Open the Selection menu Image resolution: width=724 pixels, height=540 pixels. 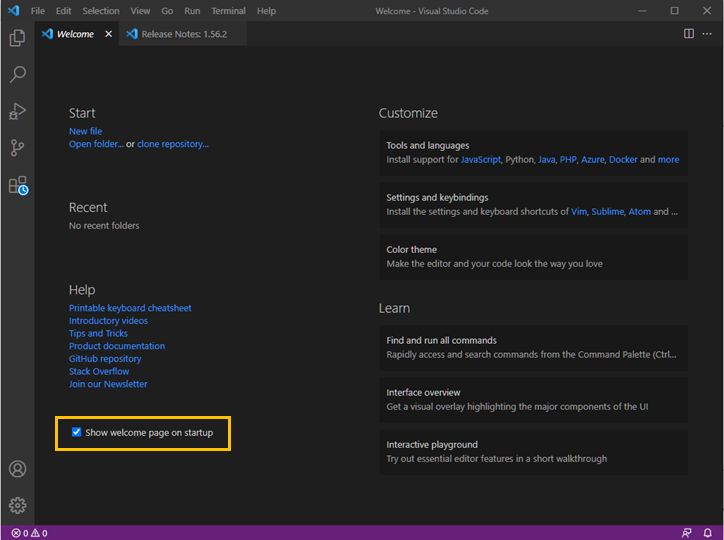coord(101,11)
